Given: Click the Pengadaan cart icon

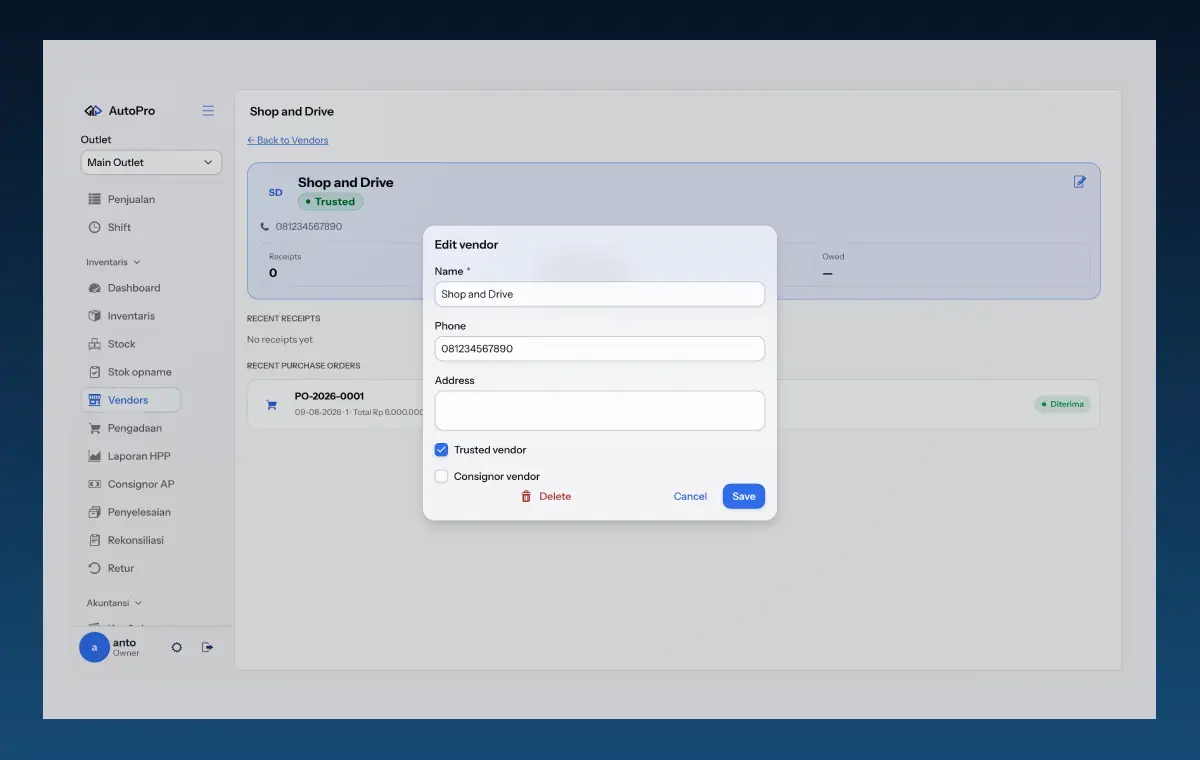Looking at the screenshot, I should click(x=95, y=428).
